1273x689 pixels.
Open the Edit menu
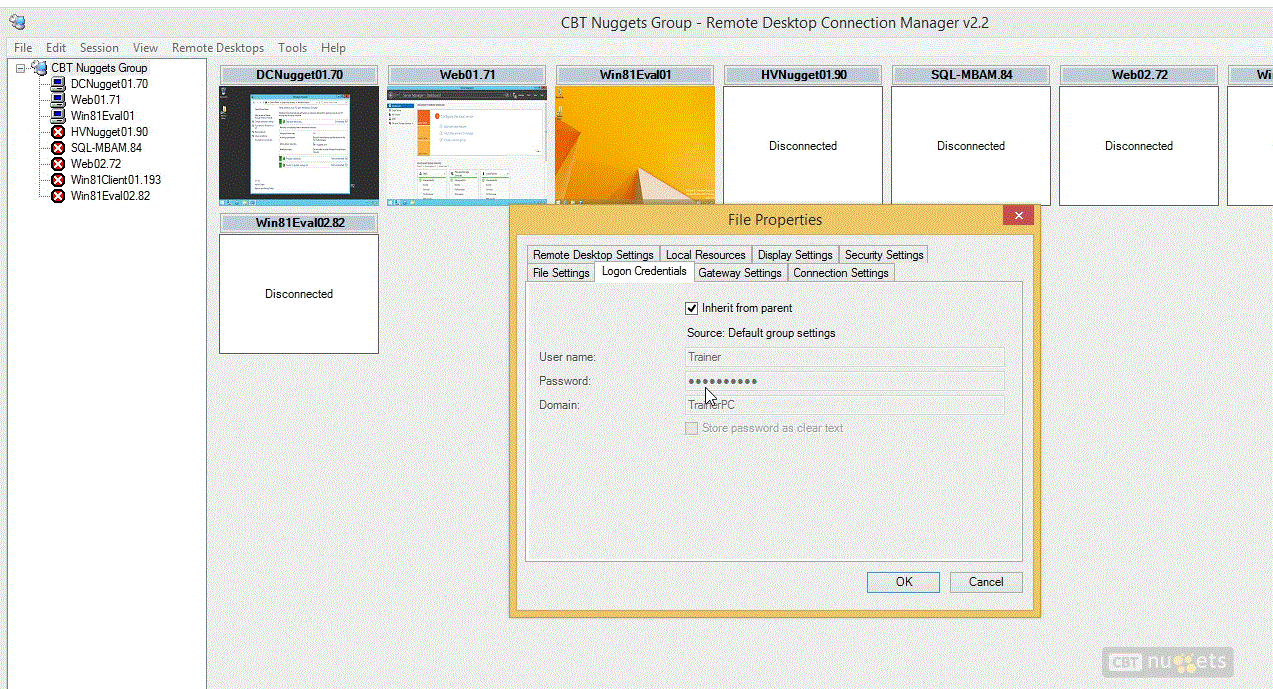[56, 48]
